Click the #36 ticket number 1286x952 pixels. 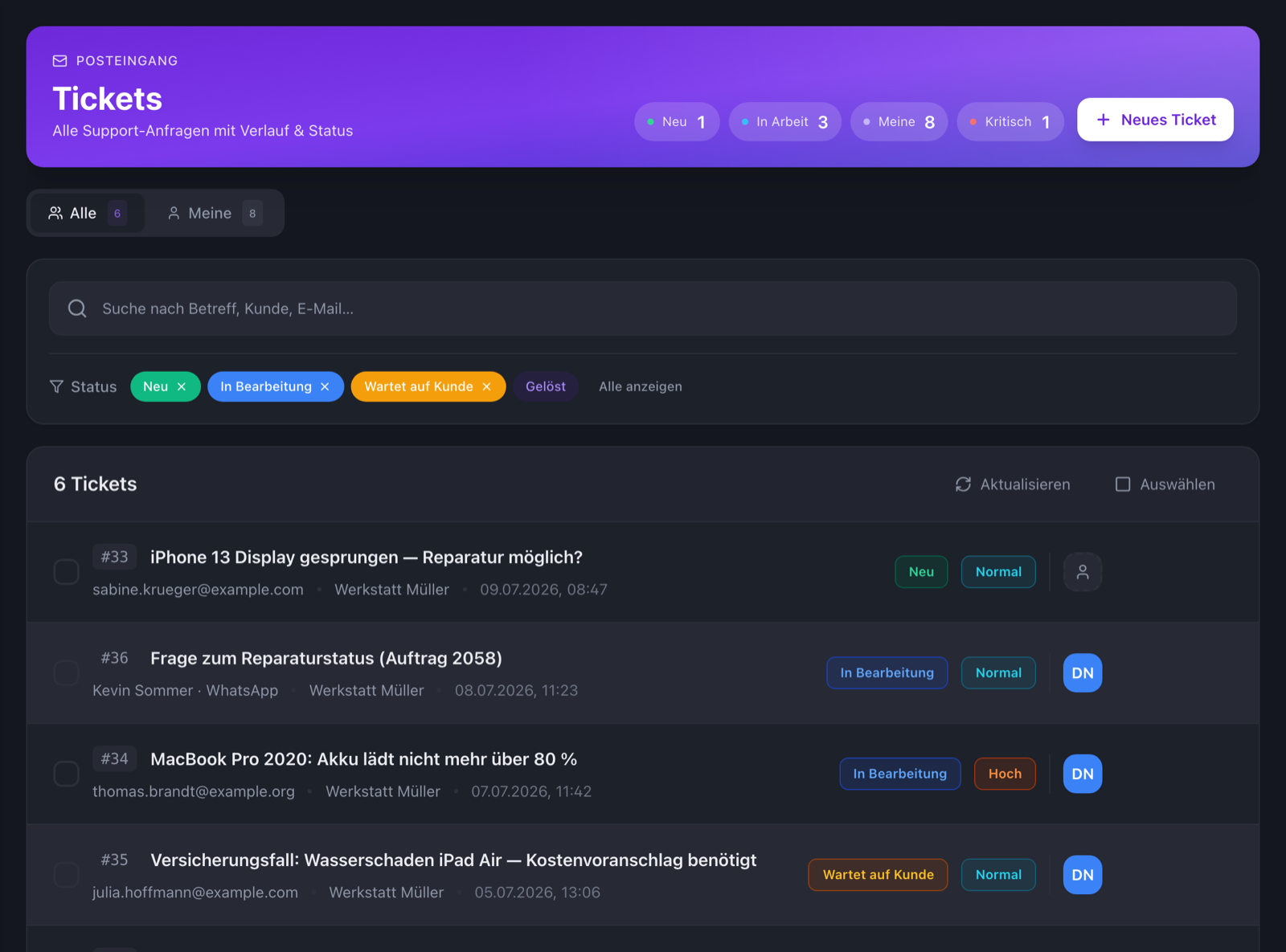click(115, 658)
